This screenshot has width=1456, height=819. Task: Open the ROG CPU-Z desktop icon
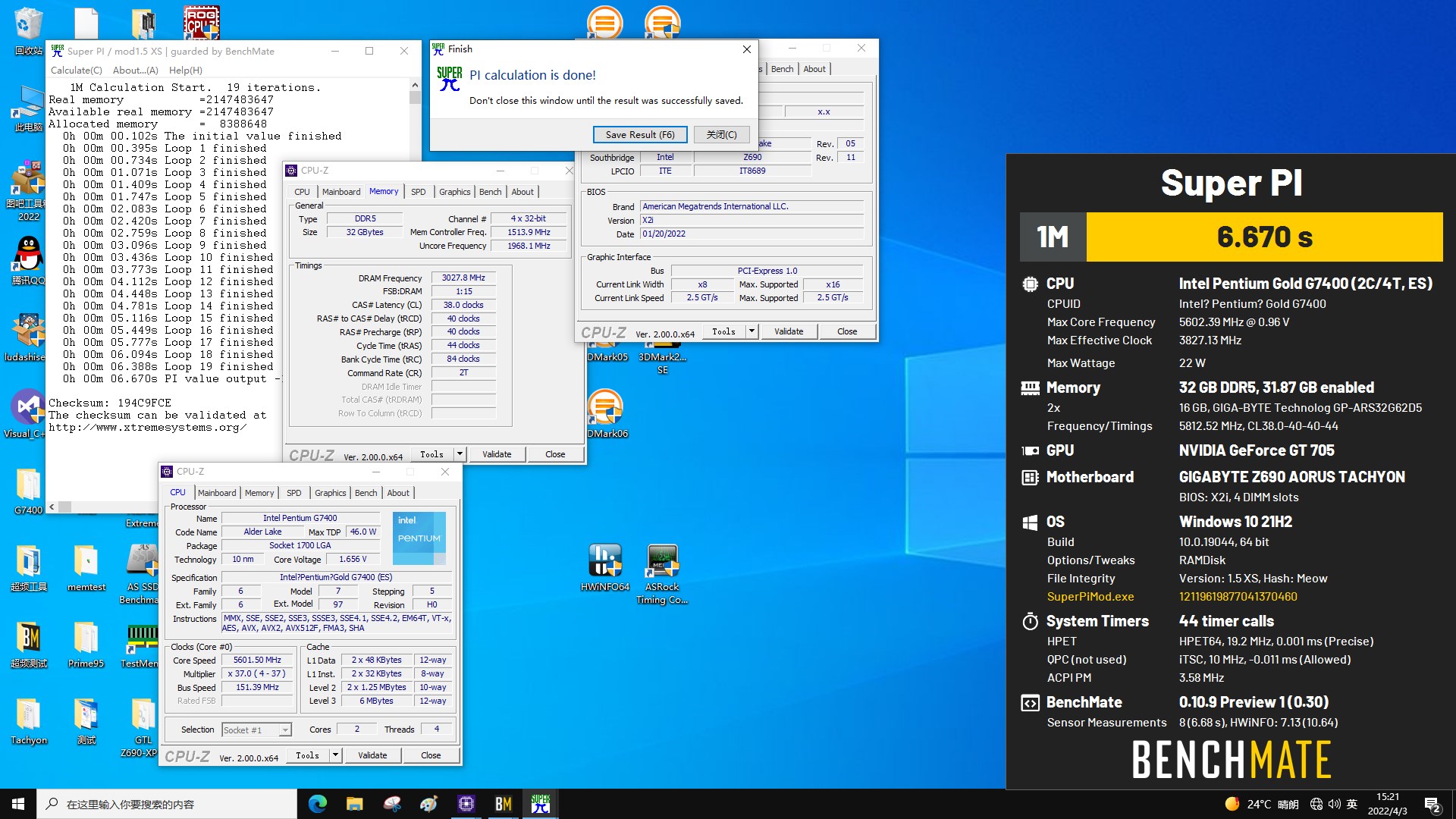pyautogui.click(x=201, y=23)
